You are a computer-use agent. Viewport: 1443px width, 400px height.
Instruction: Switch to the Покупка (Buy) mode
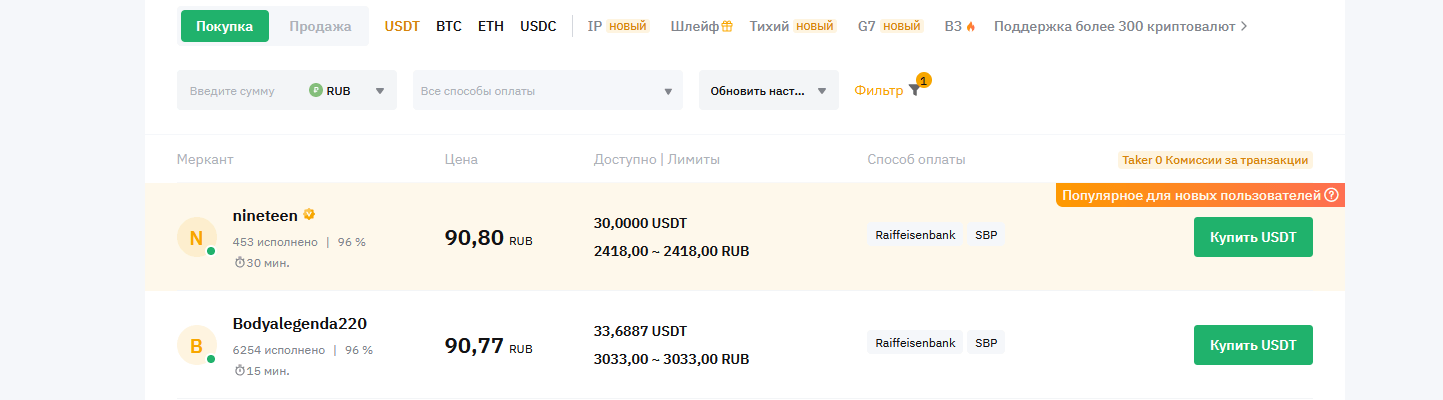tap(225, 26)
